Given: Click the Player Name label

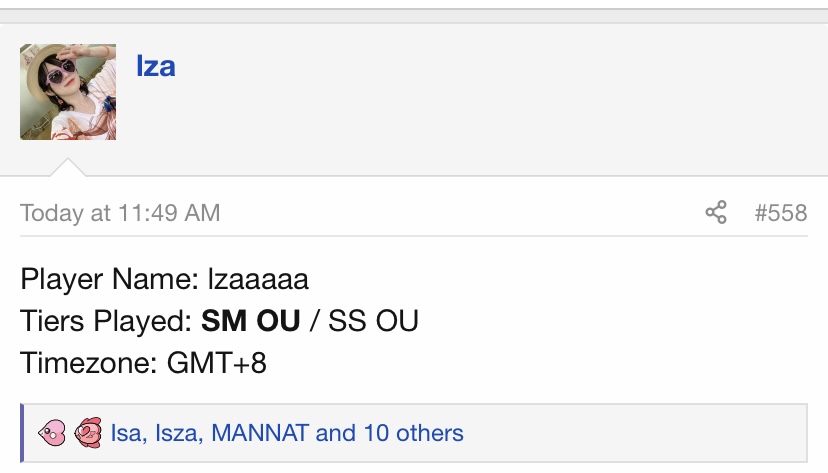Looking at the screenshot, I should coord(109,279).
